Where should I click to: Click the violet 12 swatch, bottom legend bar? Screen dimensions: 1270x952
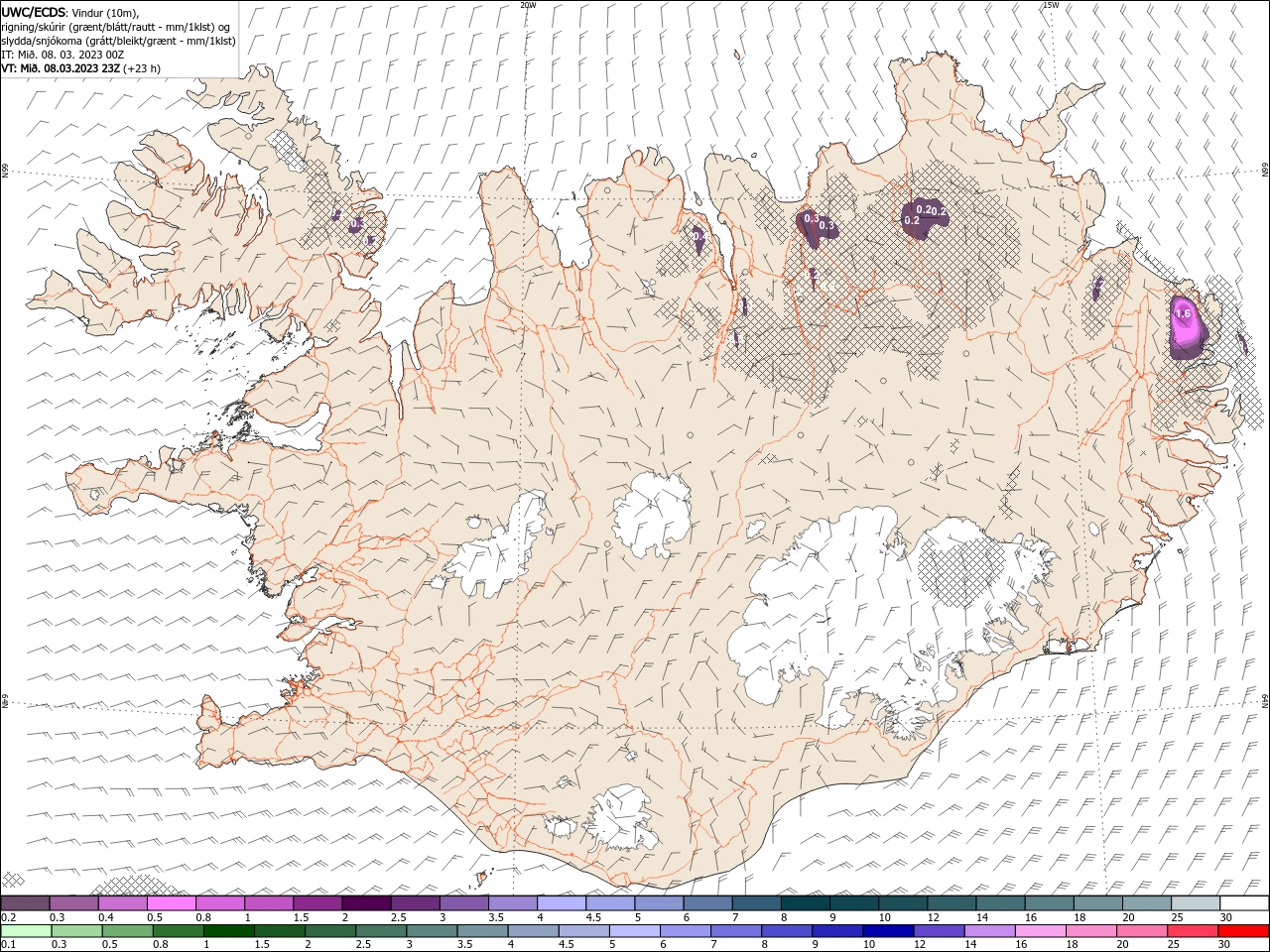coord(939,931)
